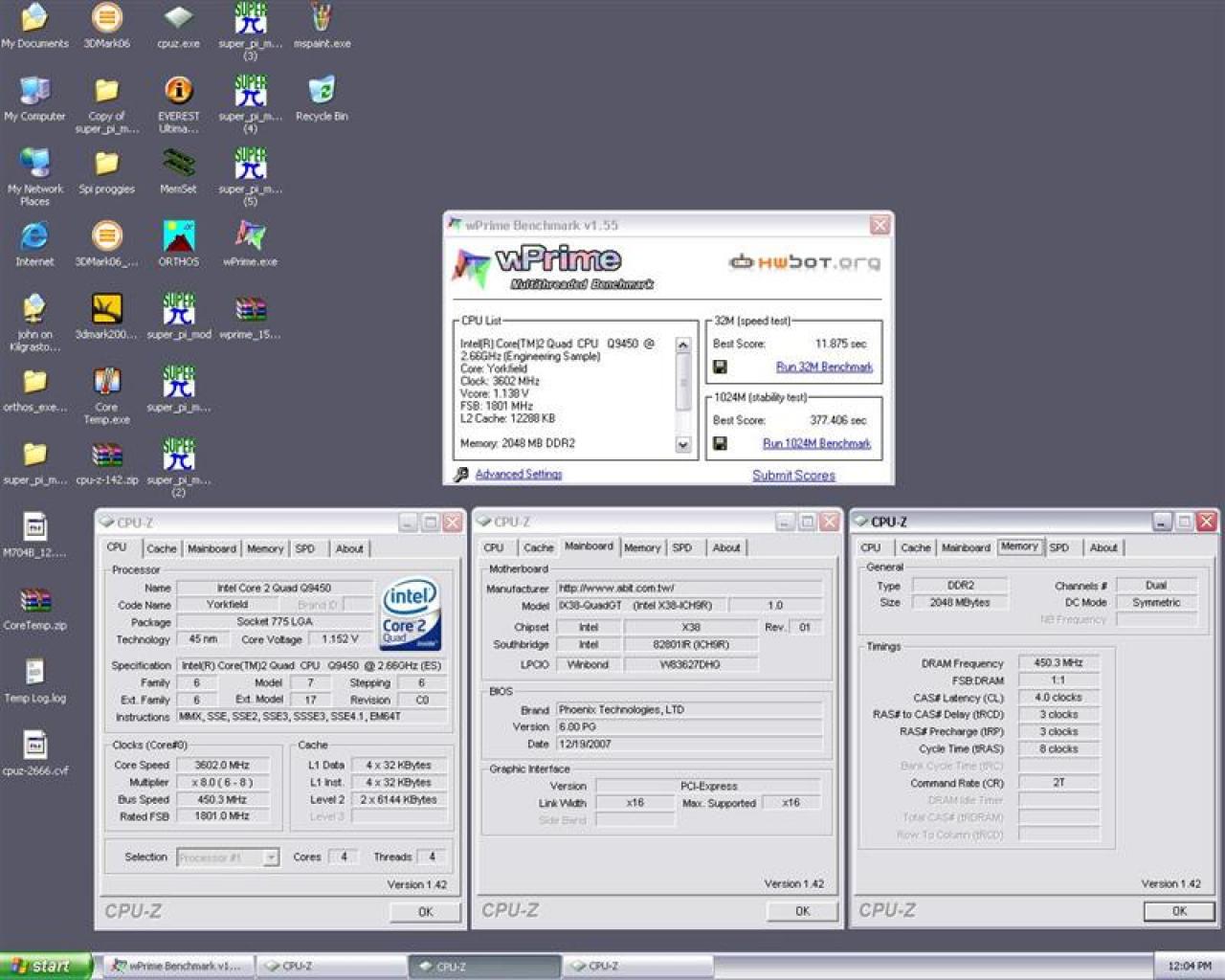Click the Intel Core 2 Quad logo

click(410, 614)
